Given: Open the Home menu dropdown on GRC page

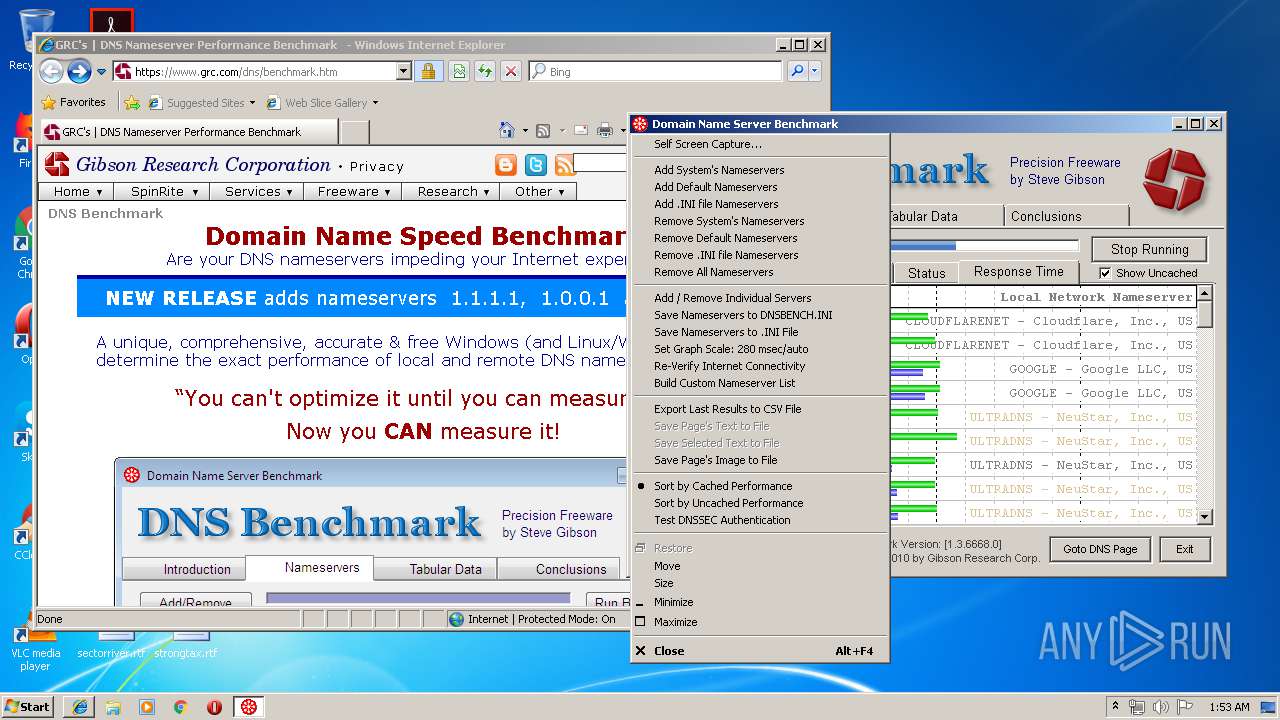Looking at the screenshot, I should point(78,191).
